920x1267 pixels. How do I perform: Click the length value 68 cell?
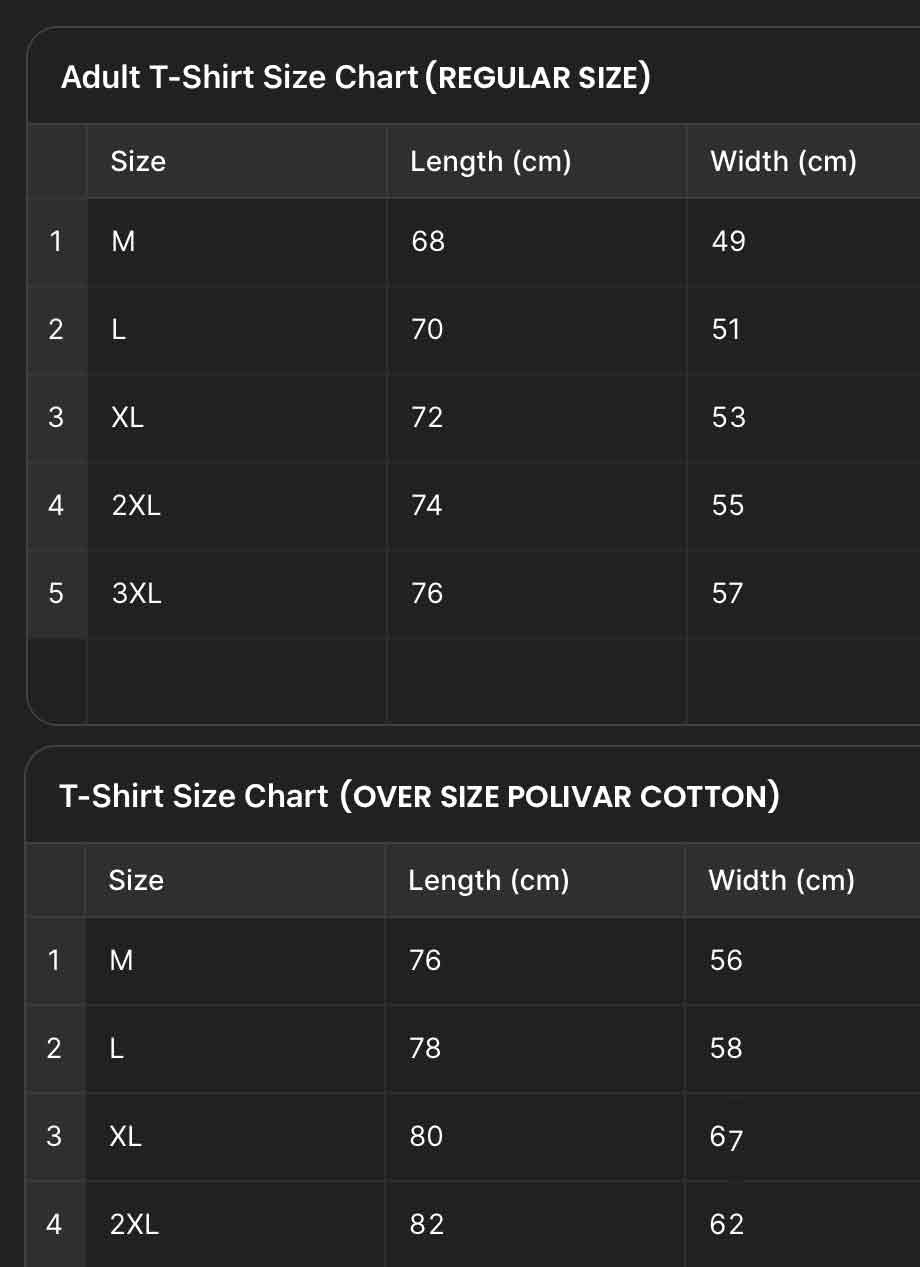(428, 241)
